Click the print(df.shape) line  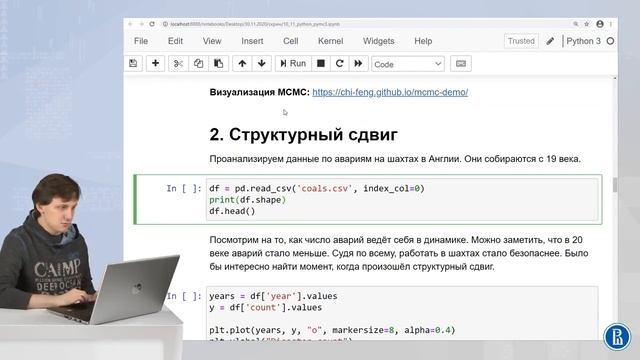(248, 200)
